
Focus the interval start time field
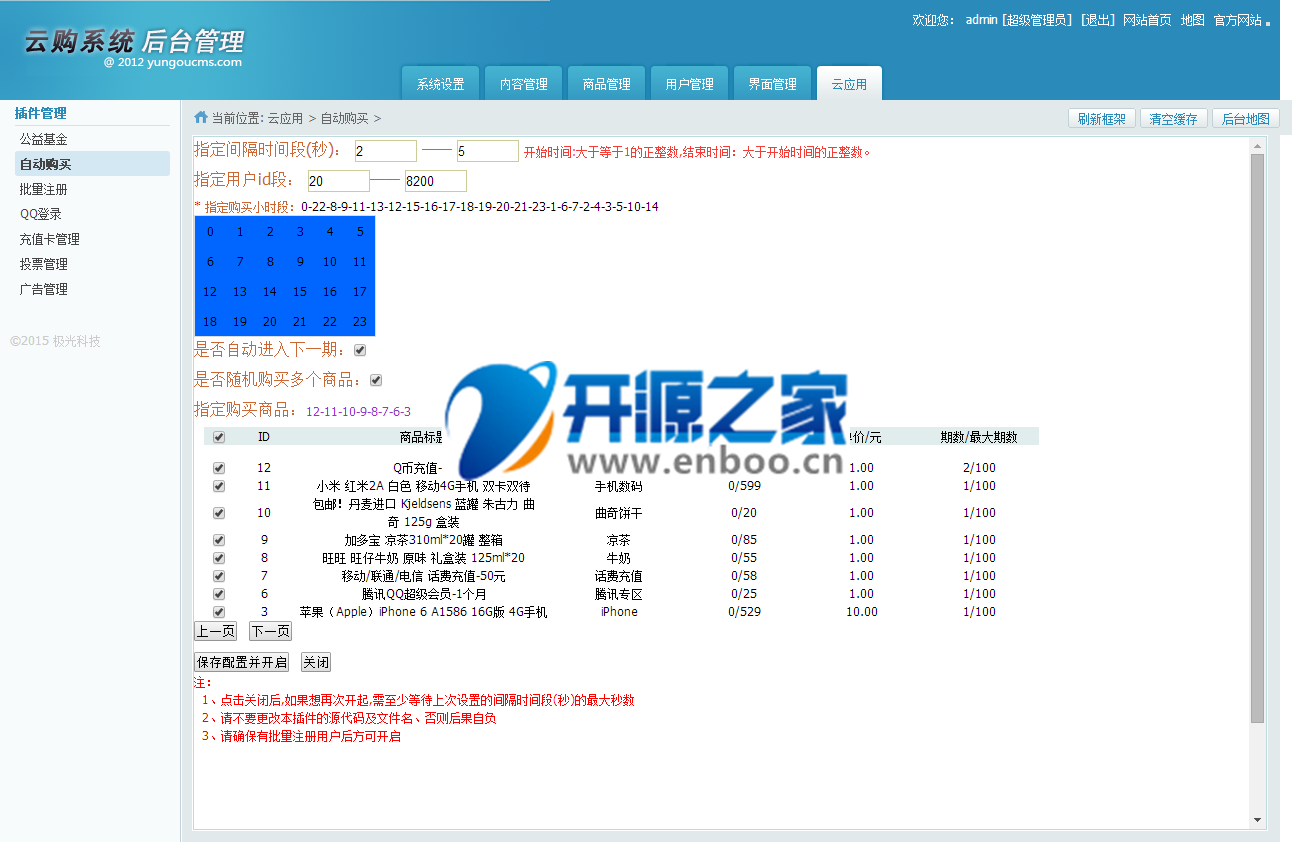386,151
